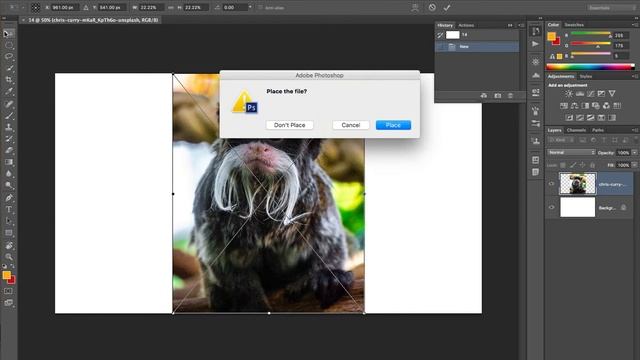Switch to the Channels tab

tap(576, 130)
